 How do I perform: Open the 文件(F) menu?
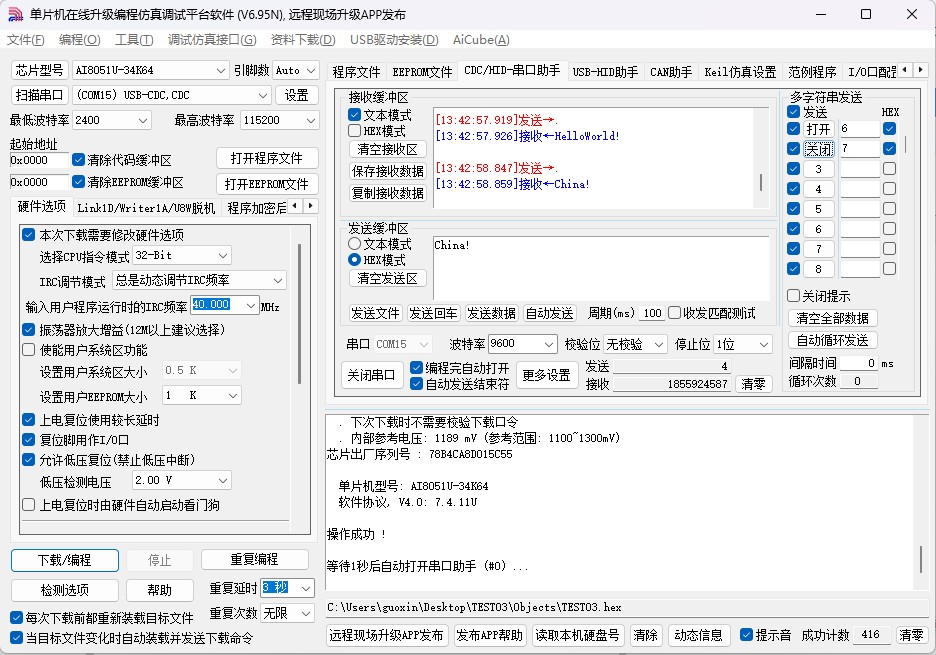tap(26, 39)
